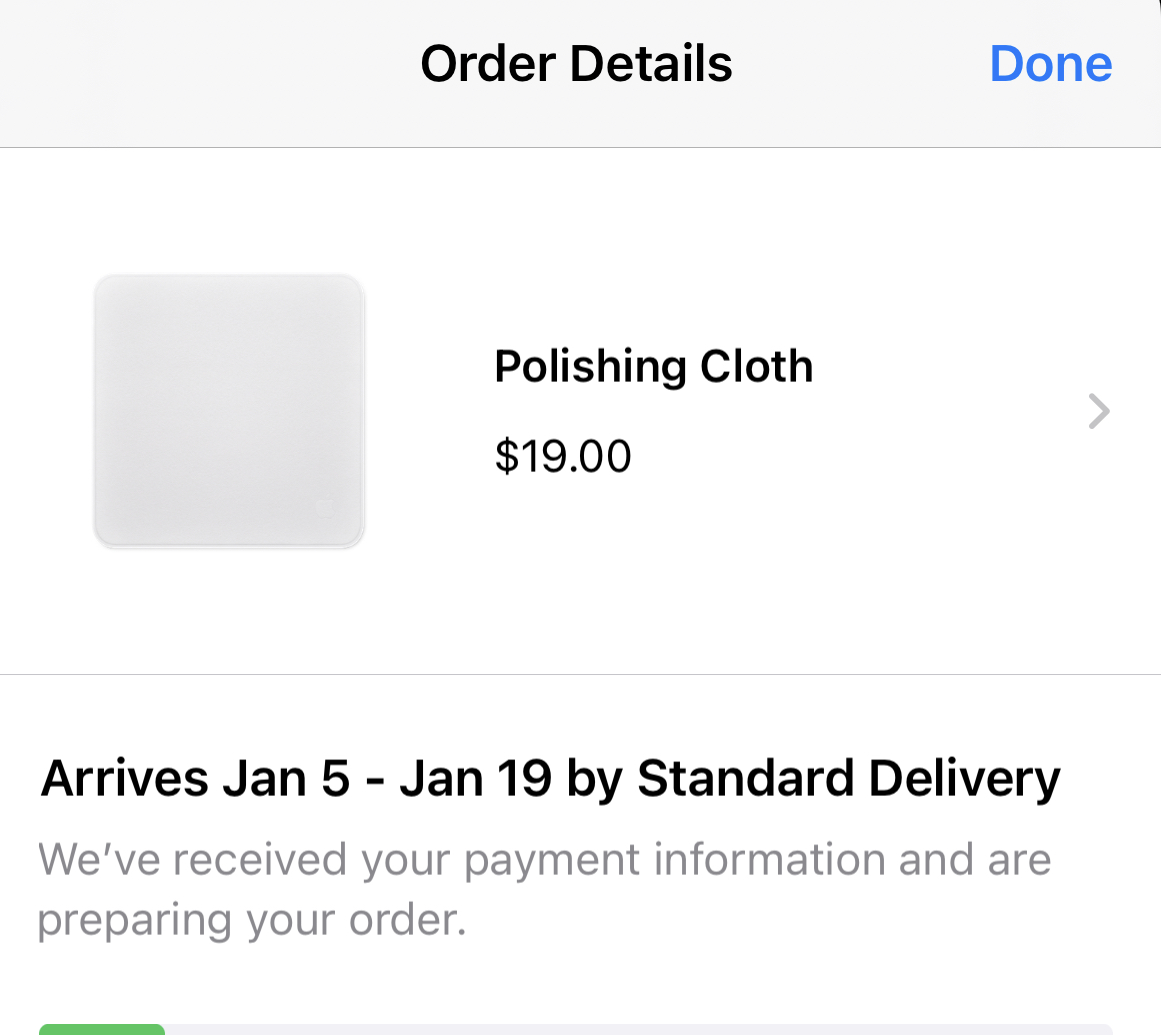1161x1035 pixels.
Task: Expand item details with the right chevron
Action: click(1098, 411)
